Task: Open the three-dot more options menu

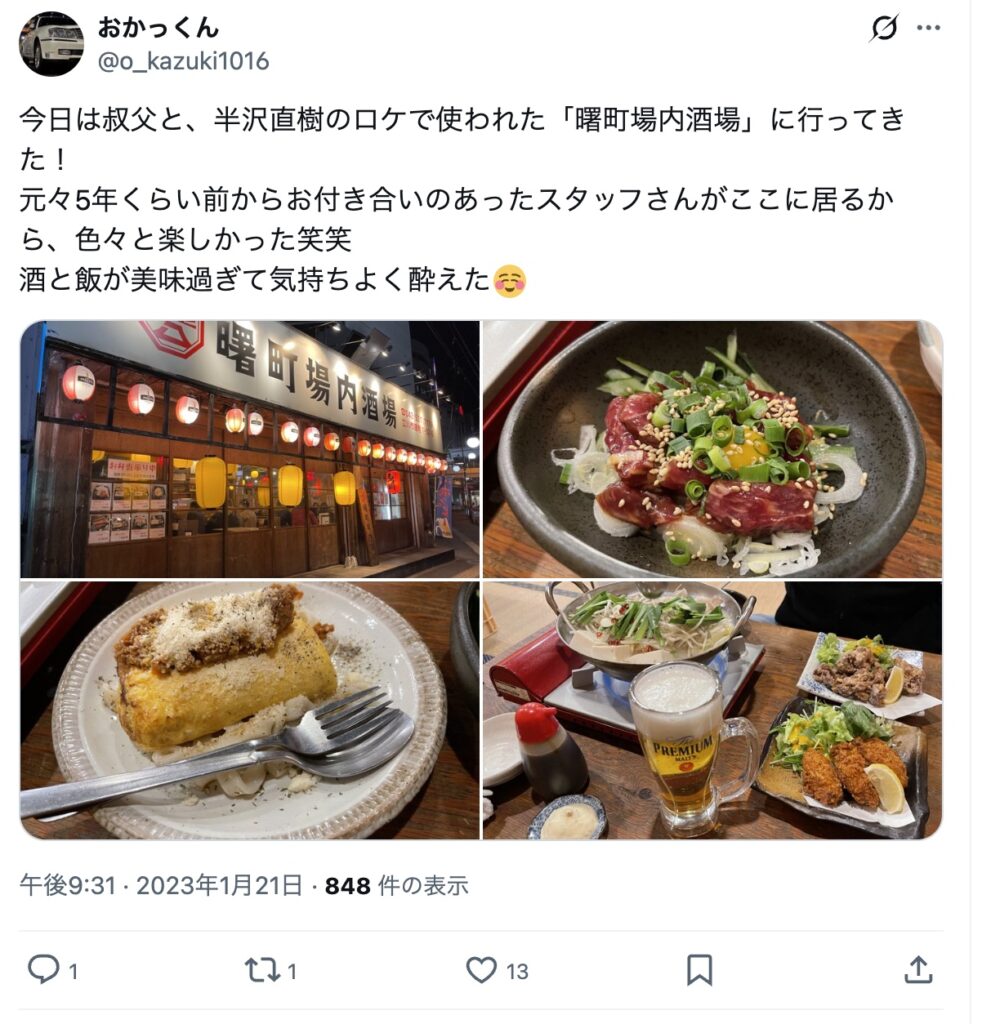Action: click(928, 28)
